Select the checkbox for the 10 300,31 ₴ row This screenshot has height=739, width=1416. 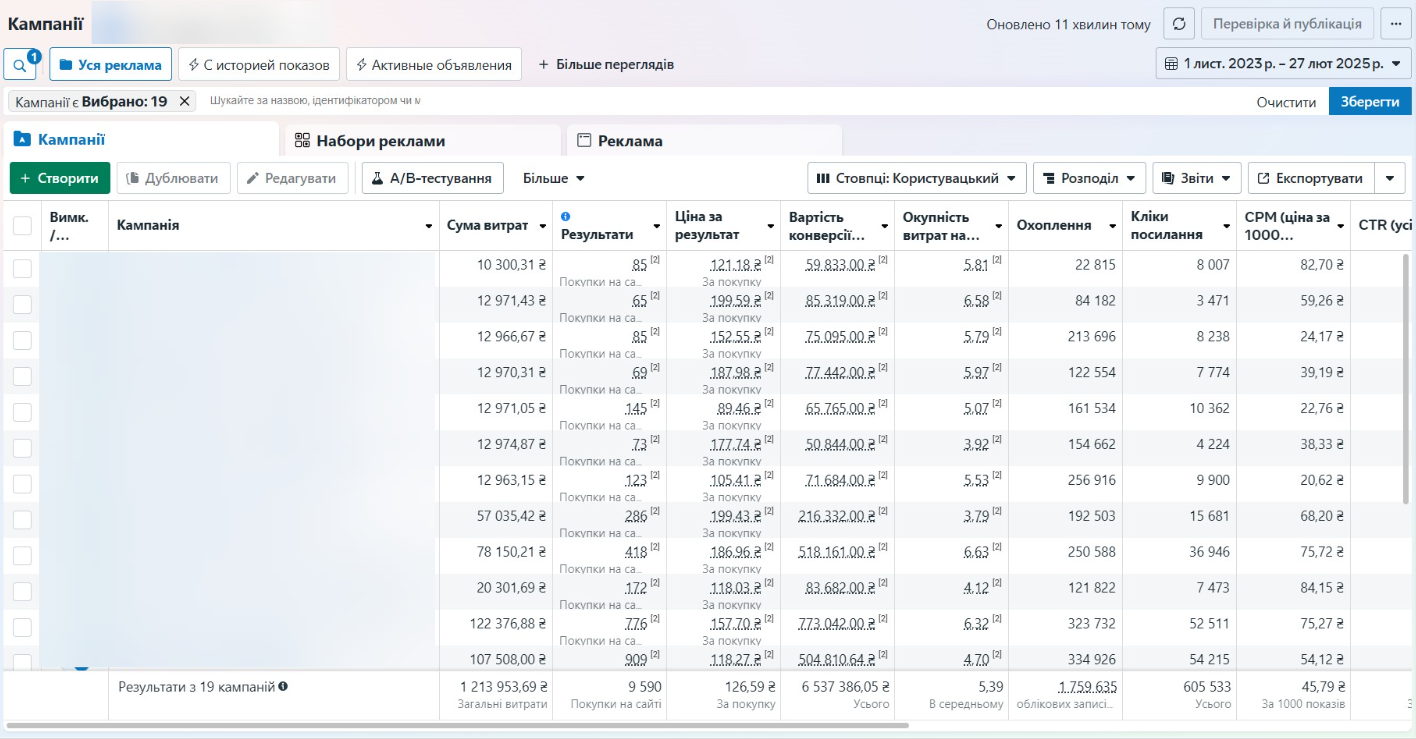[22, 268]
